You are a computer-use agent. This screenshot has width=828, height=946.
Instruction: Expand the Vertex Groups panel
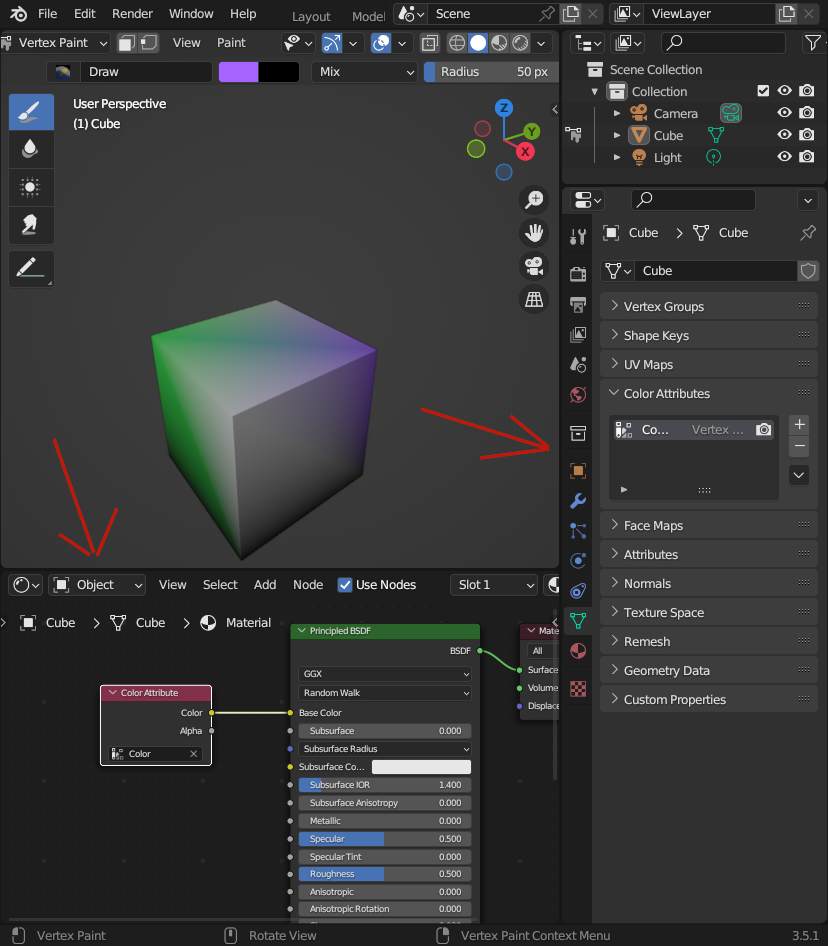(x=709, y=306)
